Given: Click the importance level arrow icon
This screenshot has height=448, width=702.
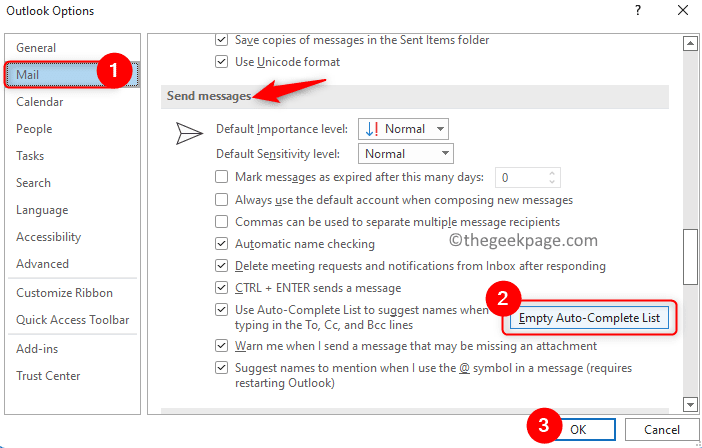Looking at the screenshot, I should [372, 129].
